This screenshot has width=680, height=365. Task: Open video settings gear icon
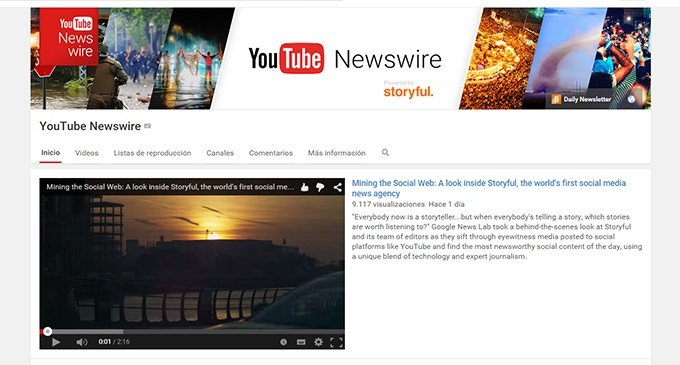click(x=318, y=342)
